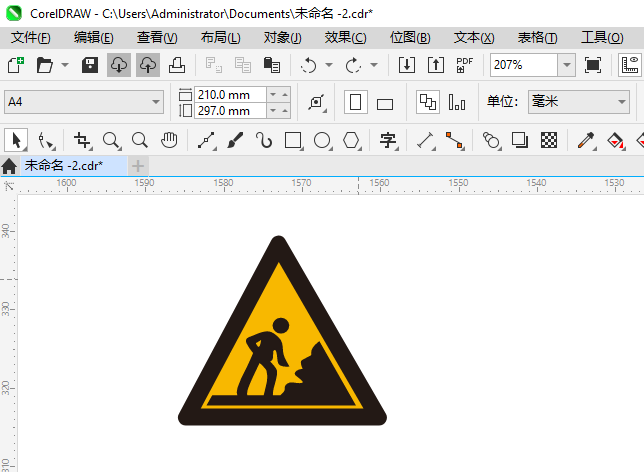Open the 查看(V) menu

click(x=157, y=37)
